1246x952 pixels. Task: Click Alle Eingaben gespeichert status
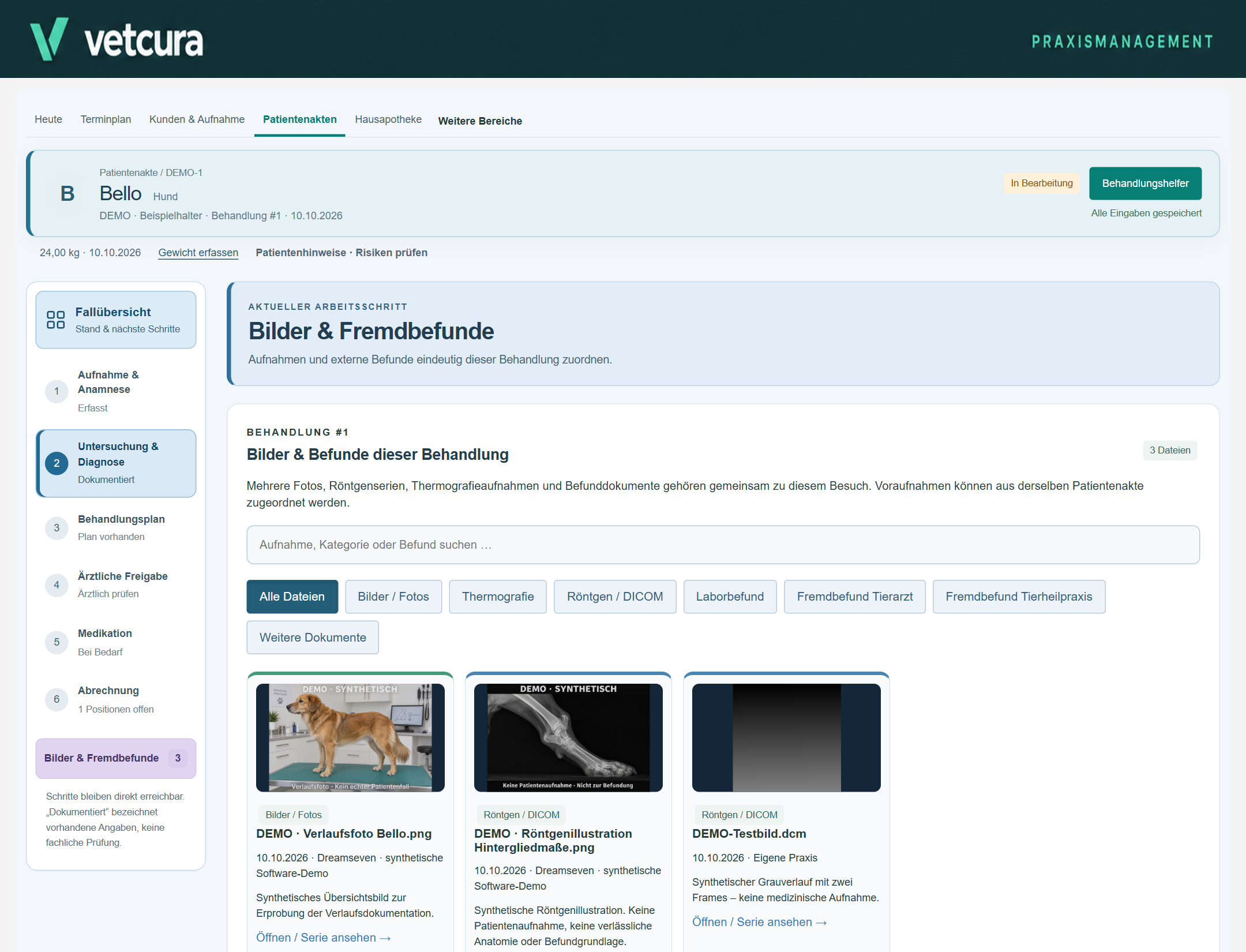(1146, 213)
